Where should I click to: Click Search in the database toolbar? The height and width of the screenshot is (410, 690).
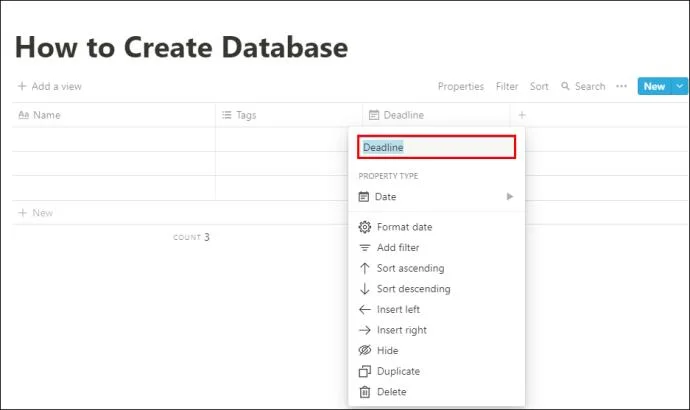(583, 87)
